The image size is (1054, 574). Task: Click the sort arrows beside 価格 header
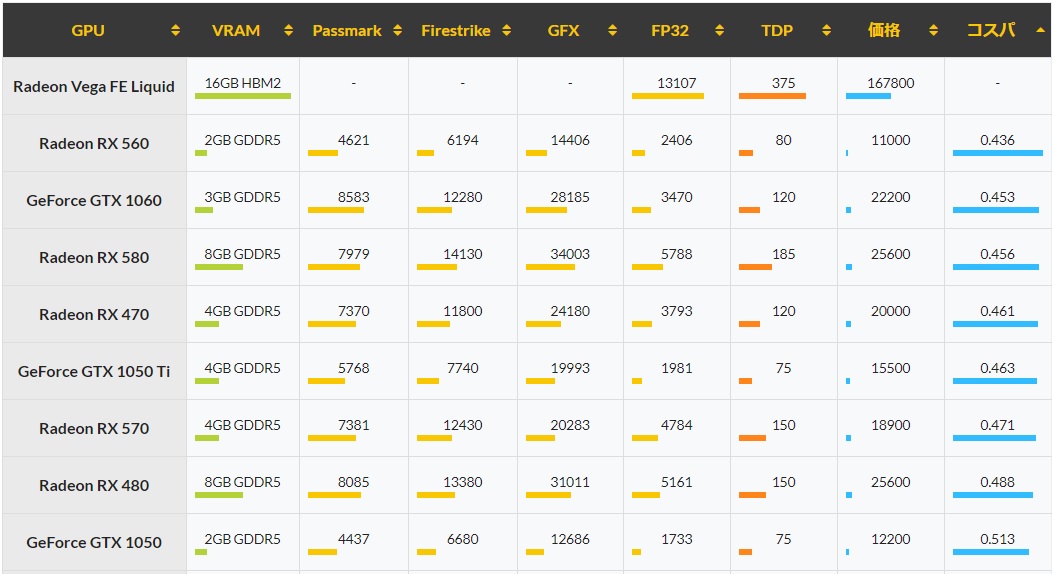point(933,30)
